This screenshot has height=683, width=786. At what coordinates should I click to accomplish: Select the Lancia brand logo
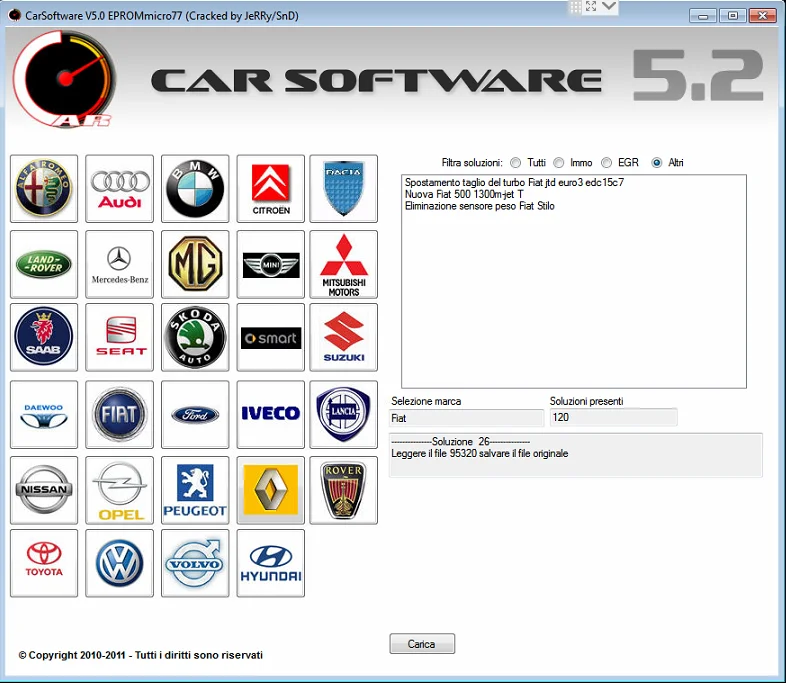[x=343, y=414]
